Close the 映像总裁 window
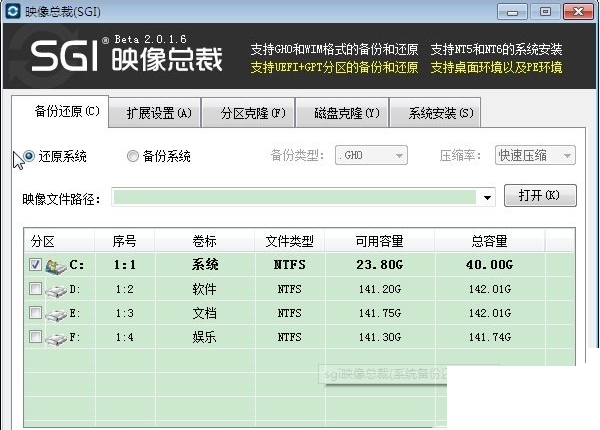This screenshot has height=430, width=600. (x=578, y=12)
